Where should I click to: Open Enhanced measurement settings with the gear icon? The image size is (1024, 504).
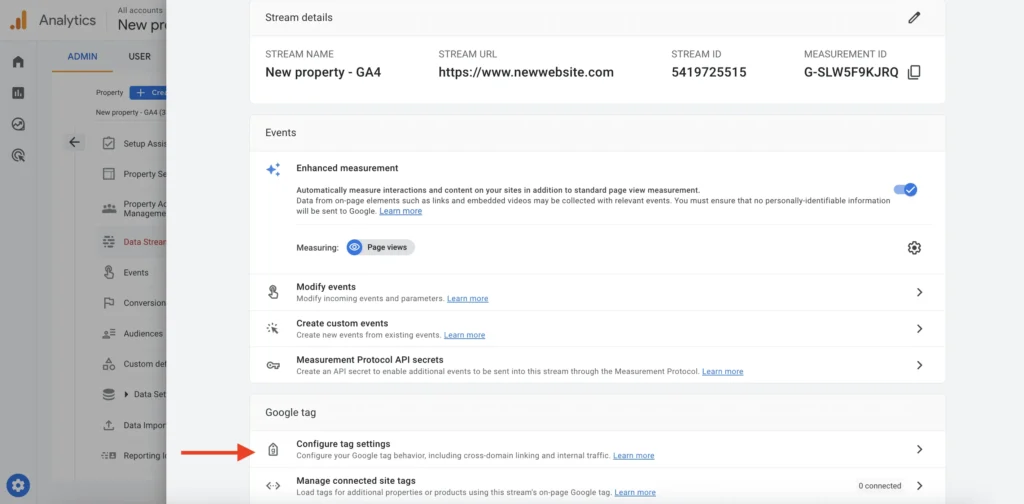tap(914, 247)
